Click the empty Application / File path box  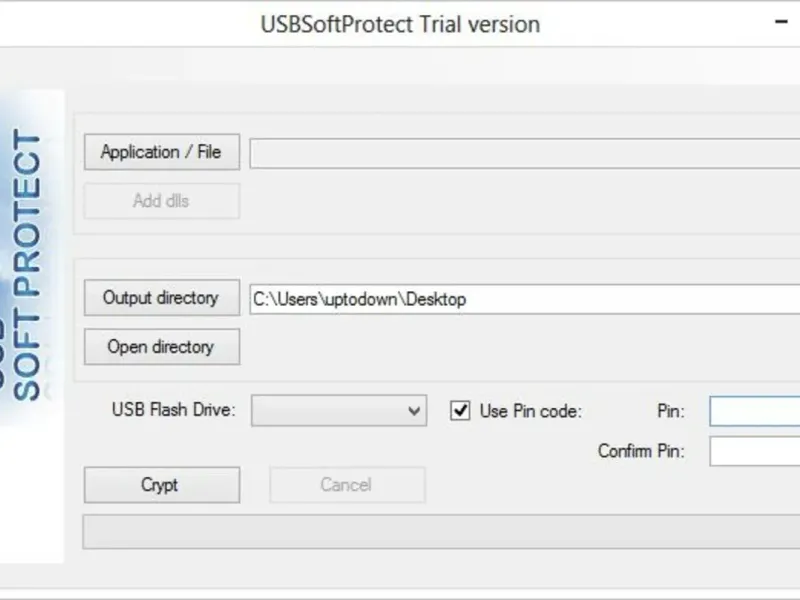click(x=524, y=153)
